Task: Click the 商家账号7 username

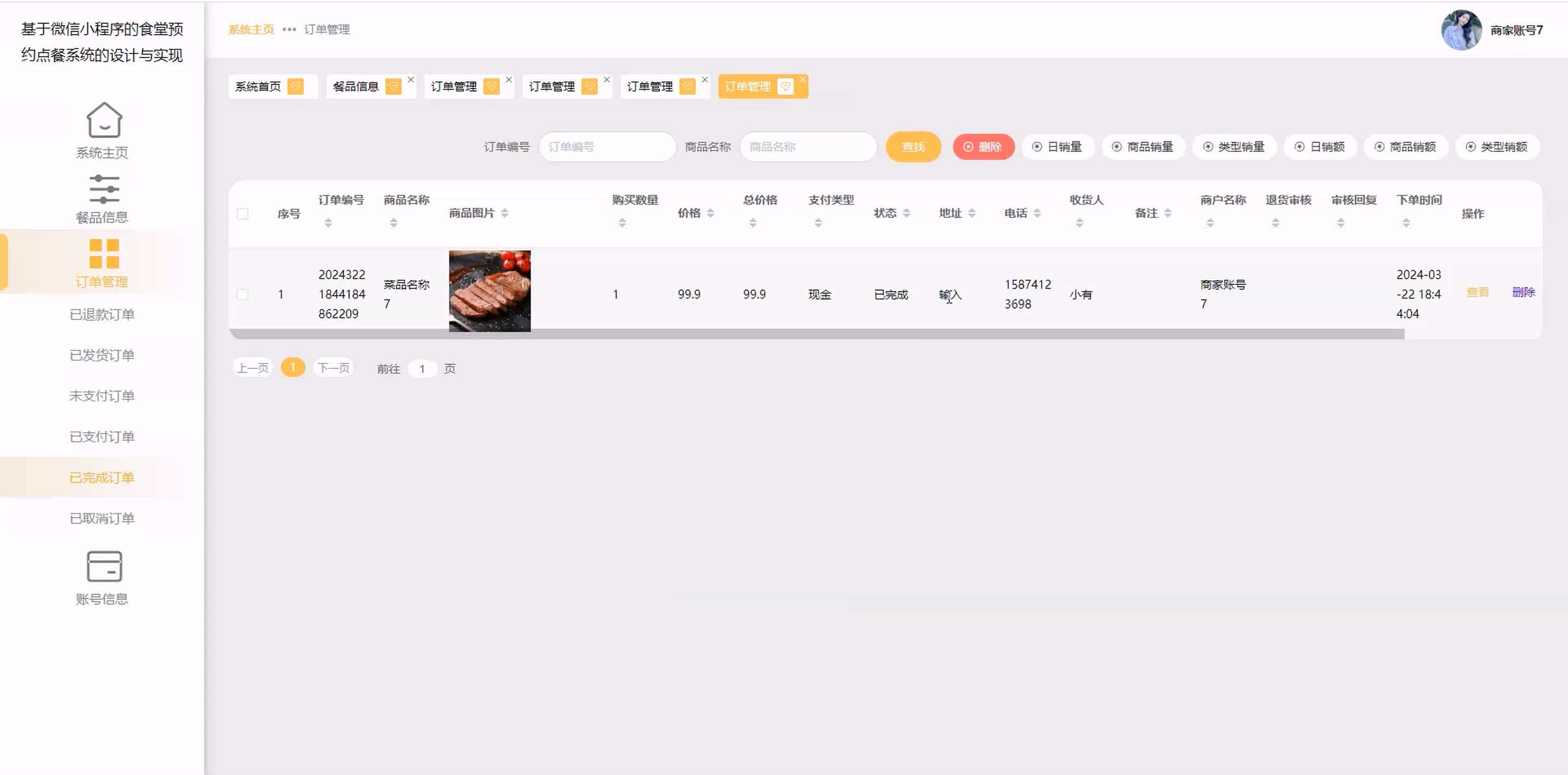Action: coord(1516,30)
